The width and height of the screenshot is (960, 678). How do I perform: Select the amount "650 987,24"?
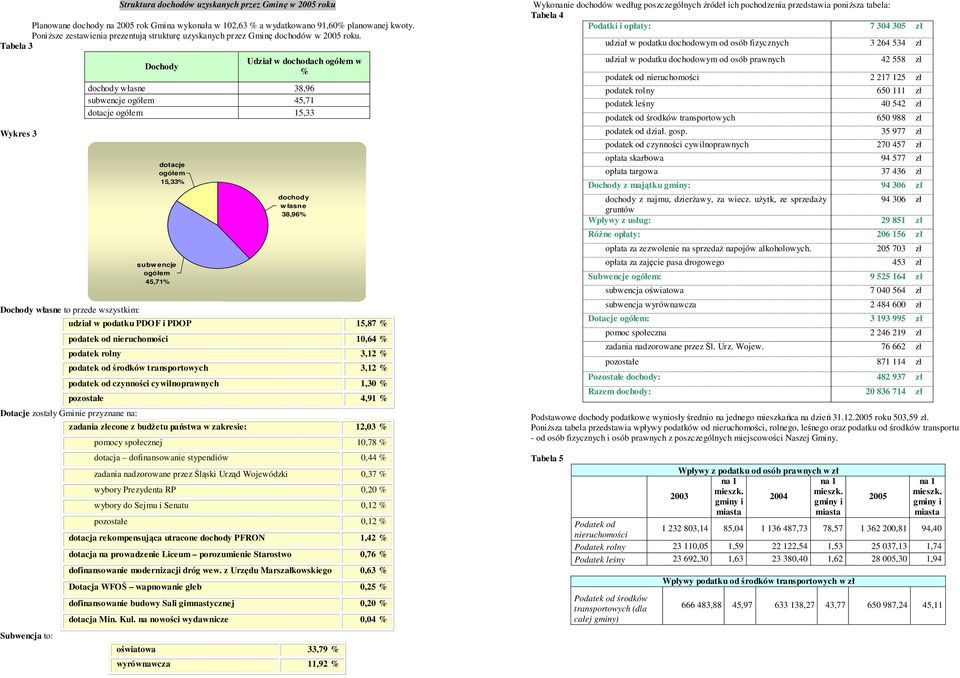887,605
